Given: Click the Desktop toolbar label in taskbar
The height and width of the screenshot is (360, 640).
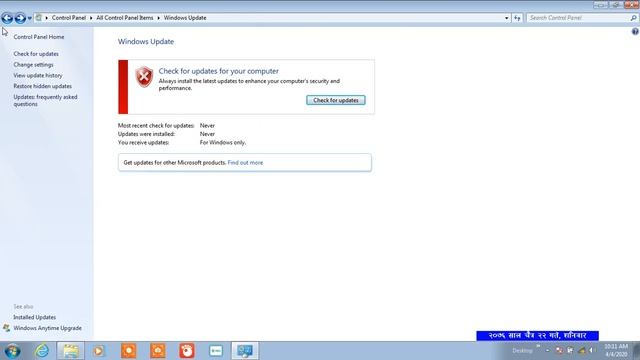Looking at the screenshot, I should (522, 351).
